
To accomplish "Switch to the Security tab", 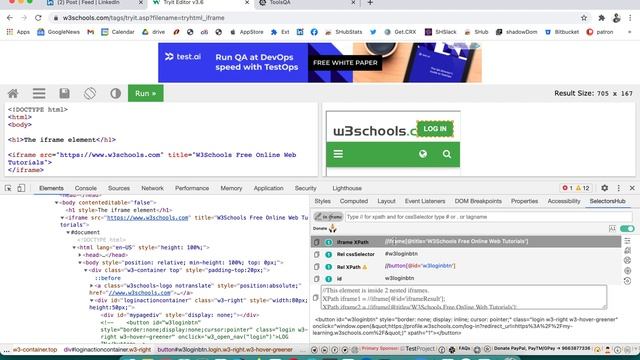I will coord(305,188).
